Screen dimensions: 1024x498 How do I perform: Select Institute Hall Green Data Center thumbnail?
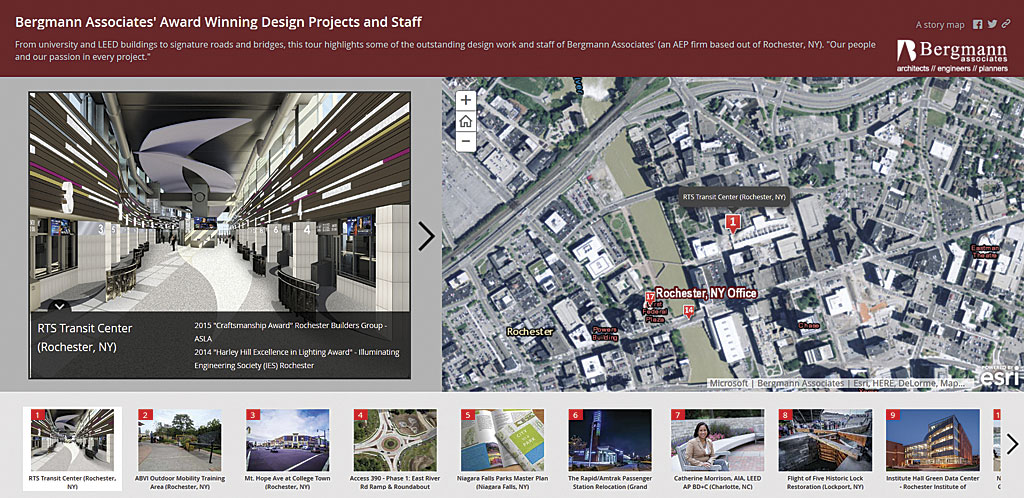[933, 449]
